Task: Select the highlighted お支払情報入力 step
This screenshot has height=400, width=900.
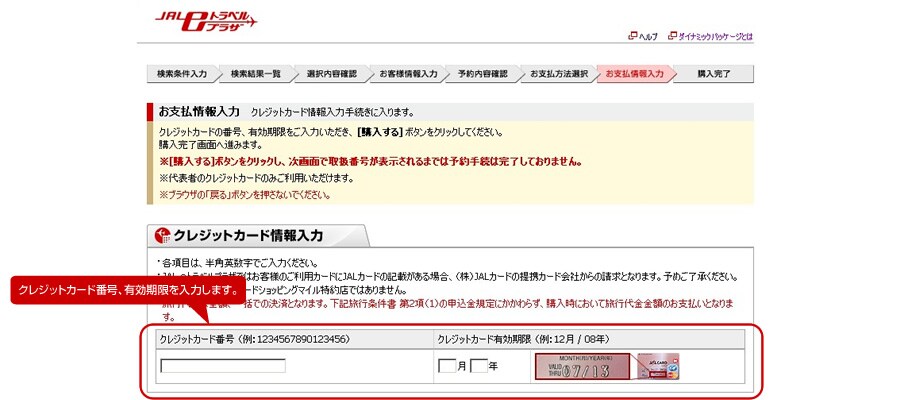Action: tap(634, 74)
